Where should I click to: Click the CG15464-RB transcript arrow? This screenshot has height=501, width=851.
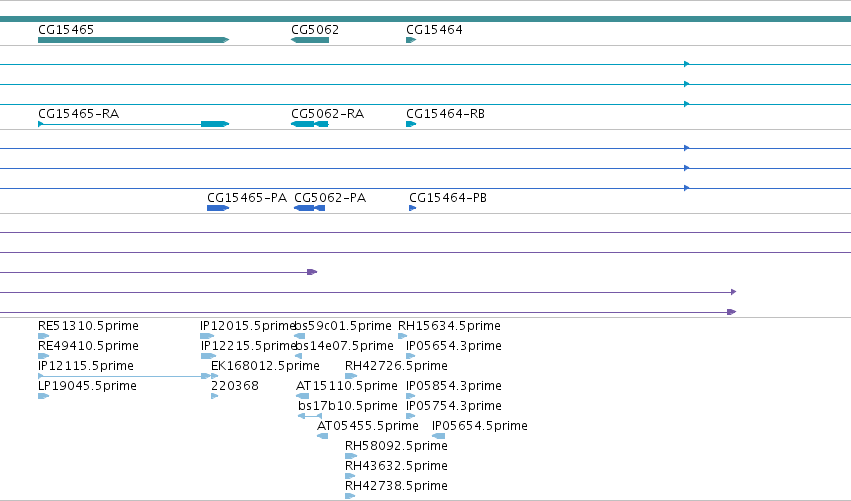[x=411, y=124]
